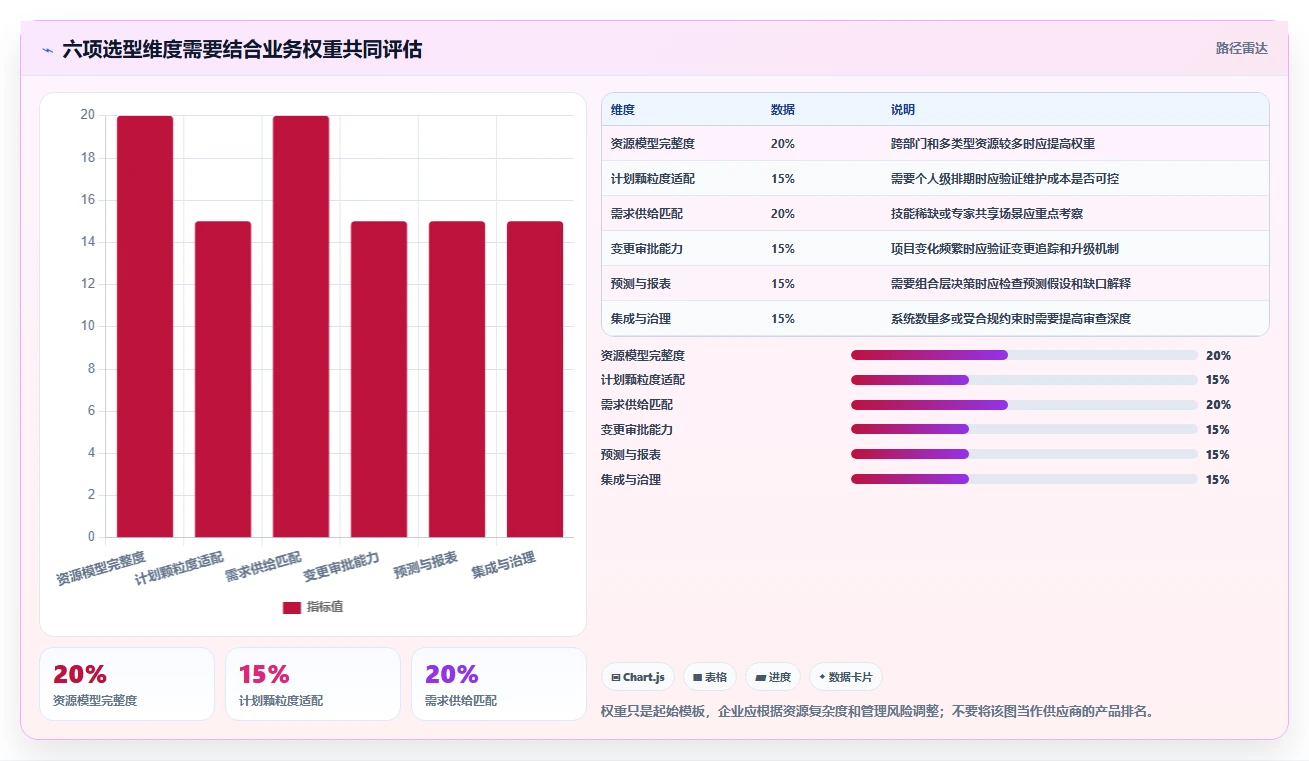
Task: Click the red 20% 资源模型完整度 stat card
Action: pyautogui.click(x=127, y=684)
